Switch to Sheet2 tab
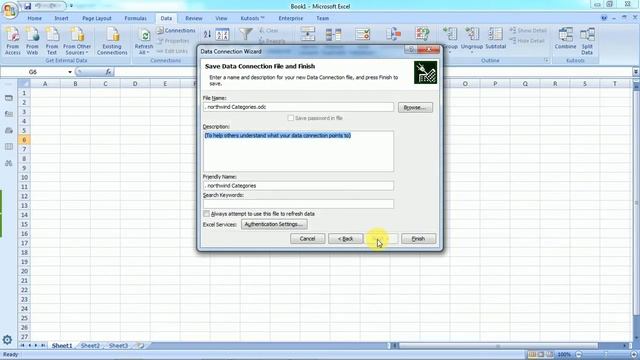The height and width of the screenshot is (360, 640). [x=90, y=346]
